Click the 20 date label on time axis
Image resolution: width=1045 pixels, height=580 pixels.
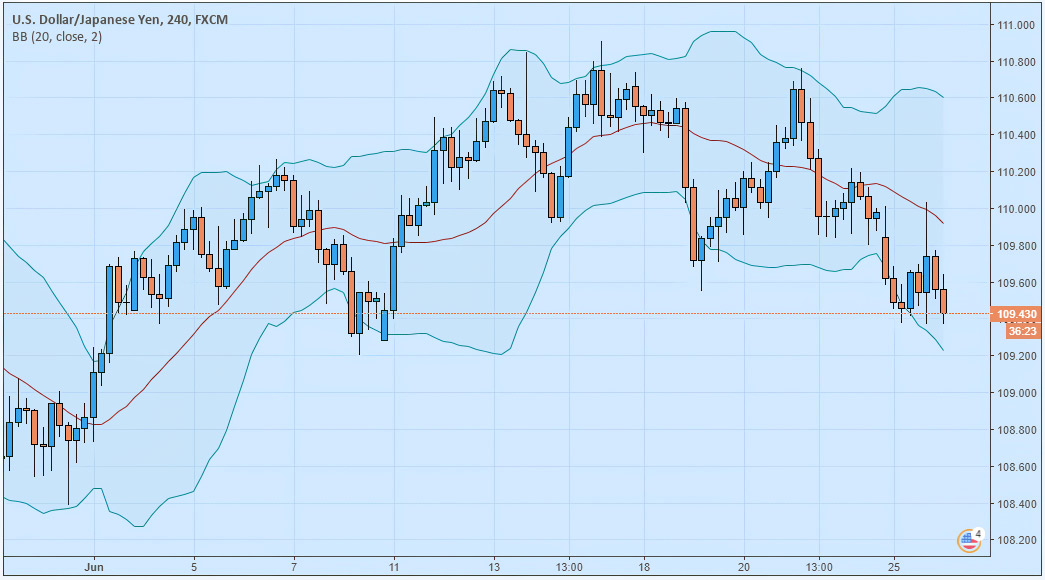(744, 567)
